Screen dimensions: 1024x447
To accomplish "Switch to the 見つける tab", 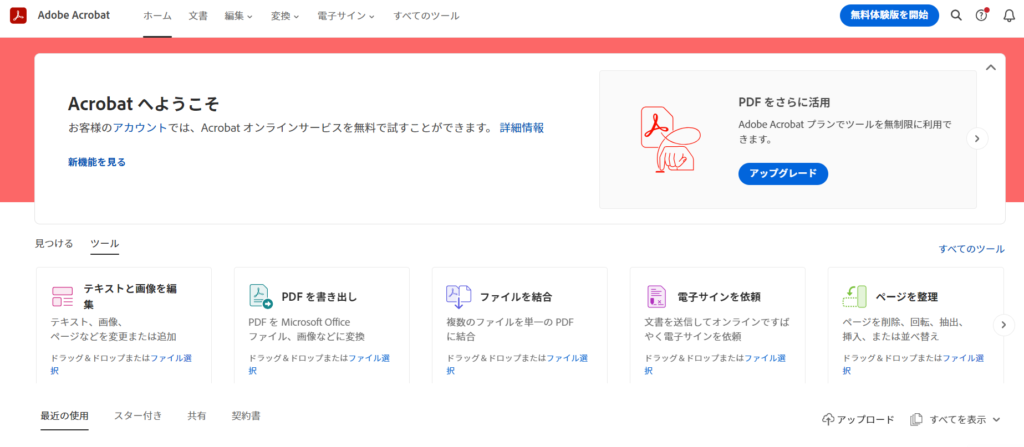I will click(x=54, y=243).
